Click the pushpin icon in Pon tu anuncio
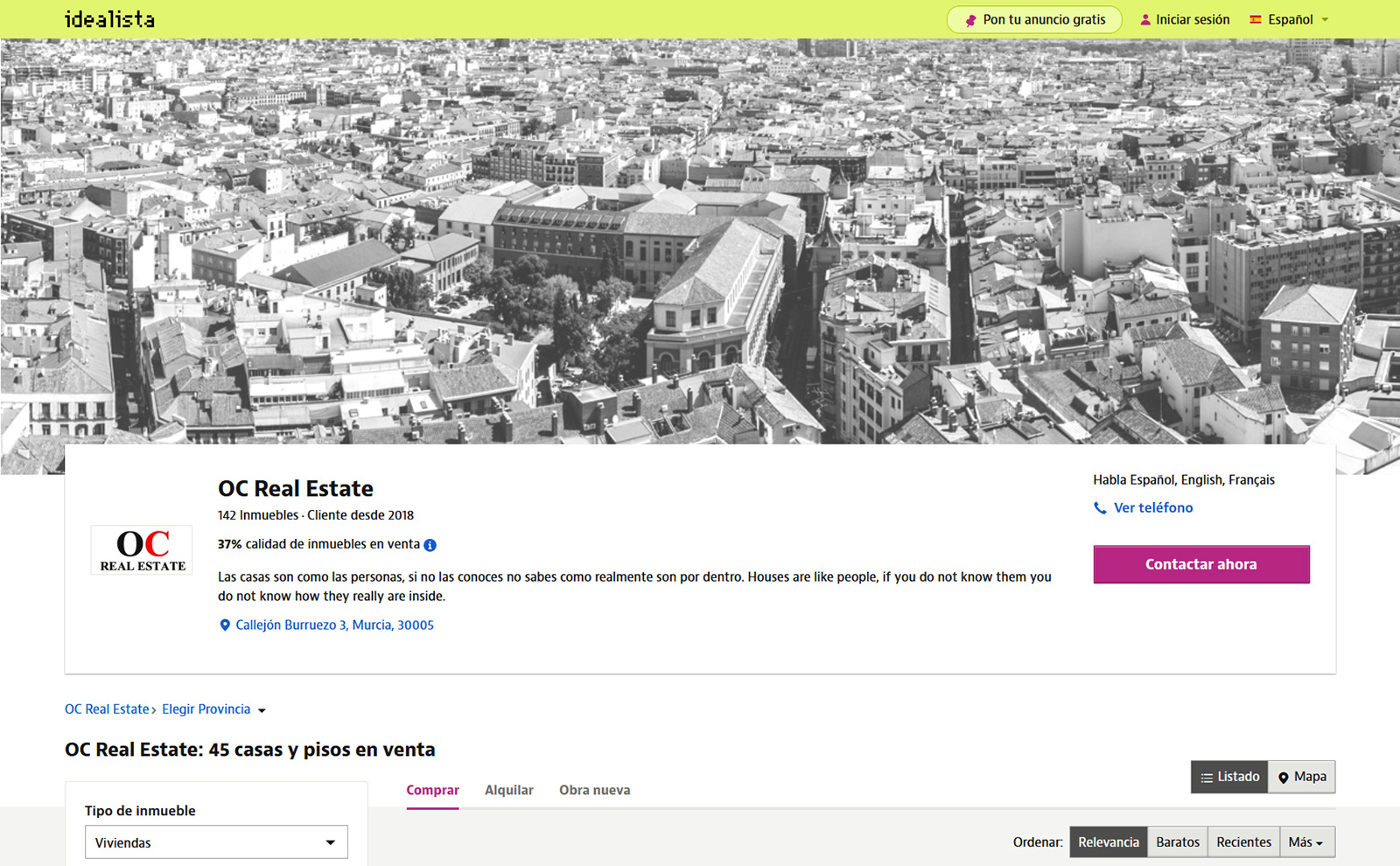The width and height of the screenshot is (1400, 866). click(x=970, y=20)
